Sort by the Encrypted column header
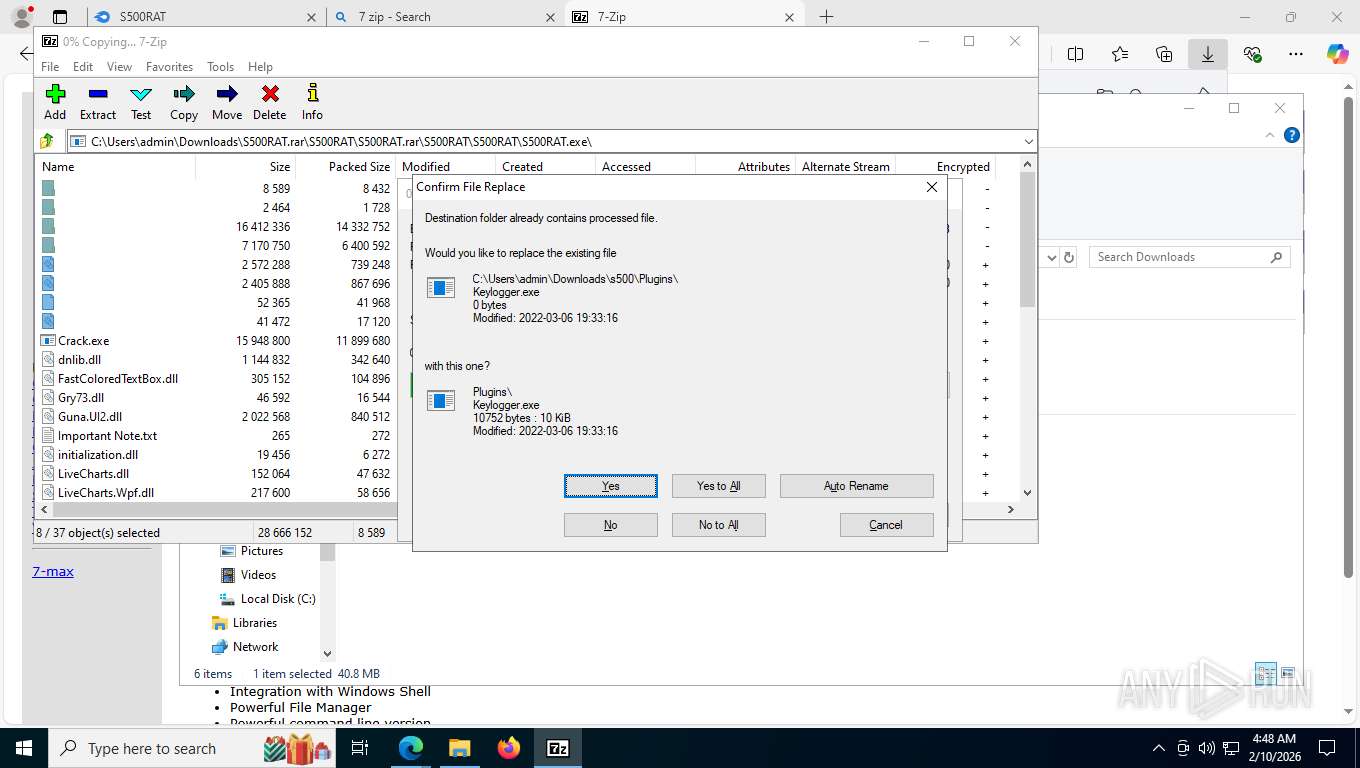1360x768 pixels. pos(946,167)
